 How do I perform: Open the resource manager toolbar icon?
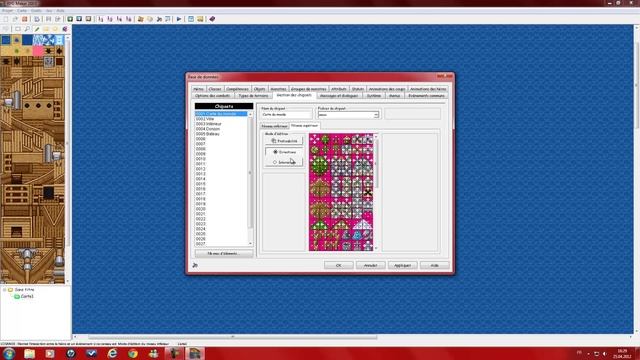(x=150, y=19)
